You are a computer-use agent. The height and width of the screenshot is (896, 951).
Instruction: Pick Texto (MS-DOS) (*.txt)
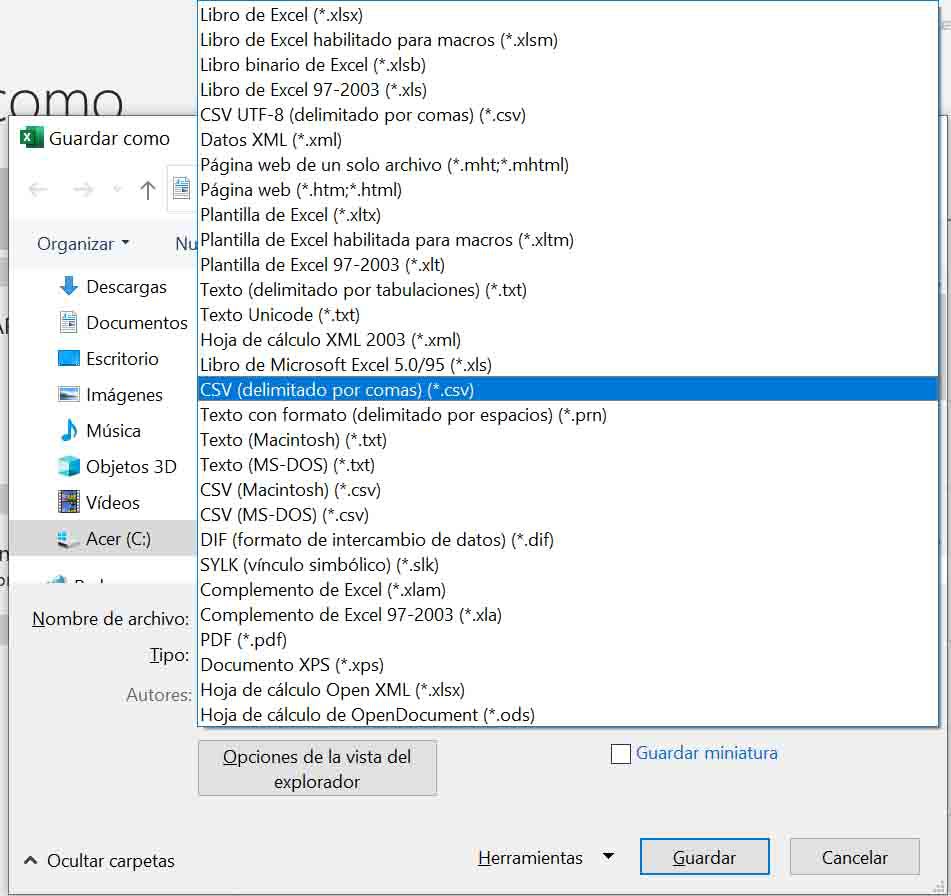[568, 465]
